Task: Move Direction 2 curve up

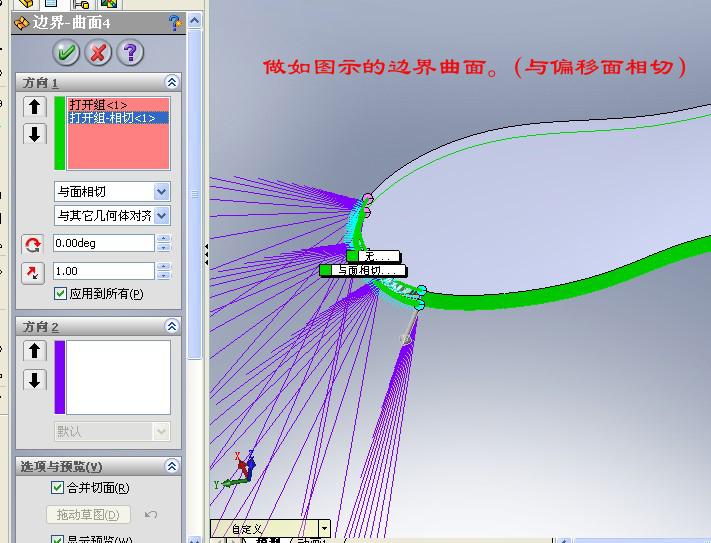Action: click(x=35, y=351)
